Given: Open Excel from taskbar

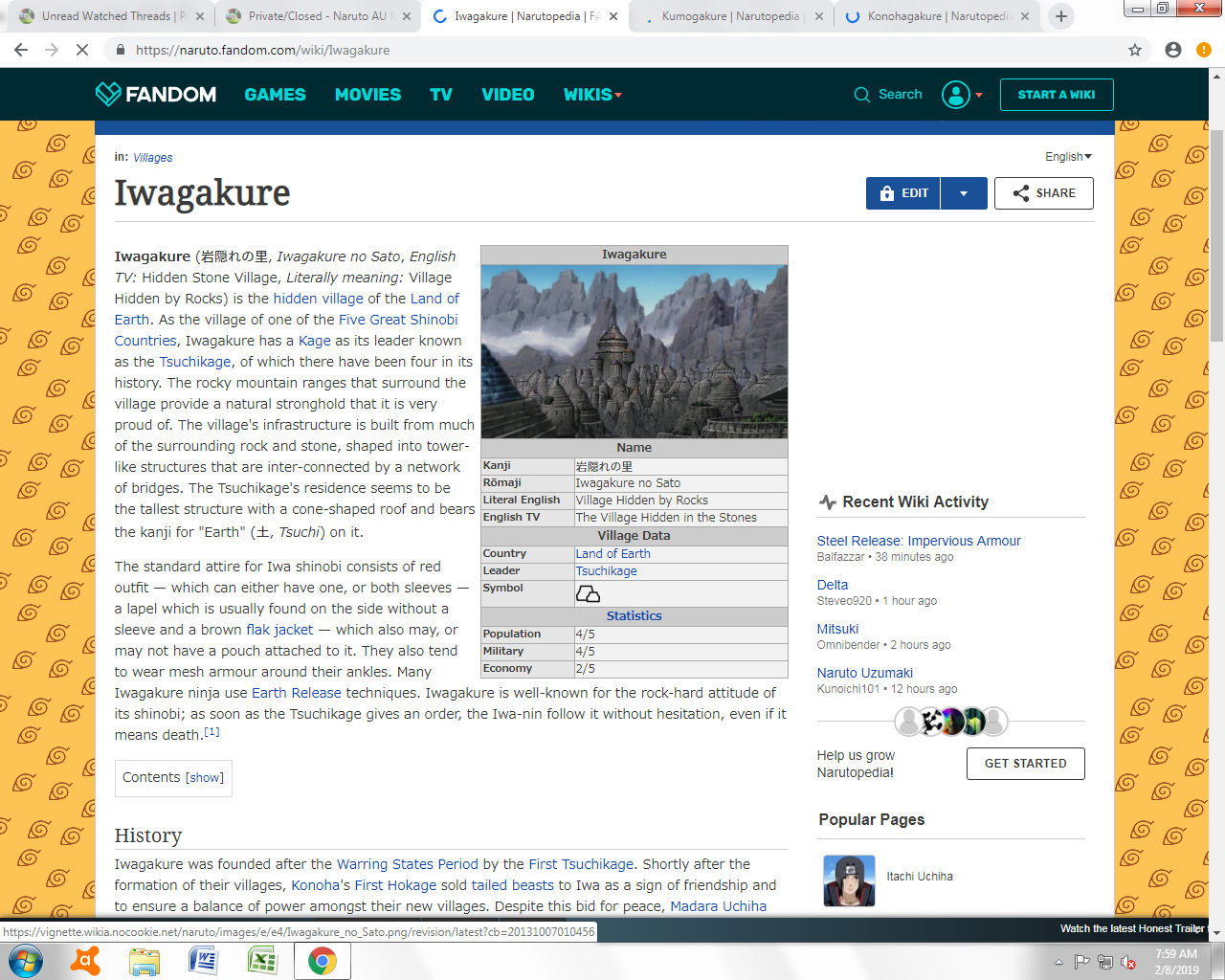Looking at the screenshot, I should tap(262, 961).
